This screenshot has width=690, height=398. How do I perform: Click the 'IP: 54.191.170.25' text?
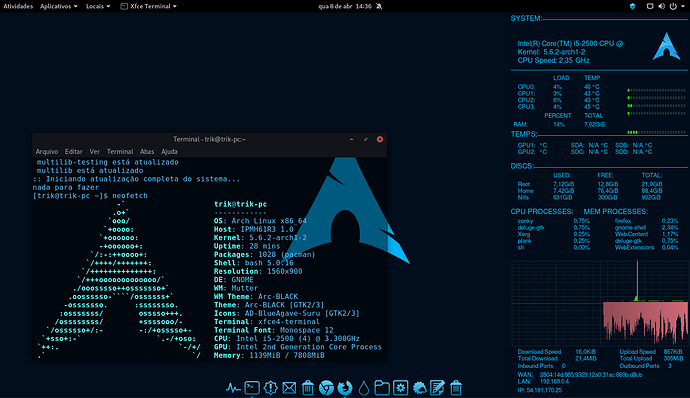pos(540,390)
